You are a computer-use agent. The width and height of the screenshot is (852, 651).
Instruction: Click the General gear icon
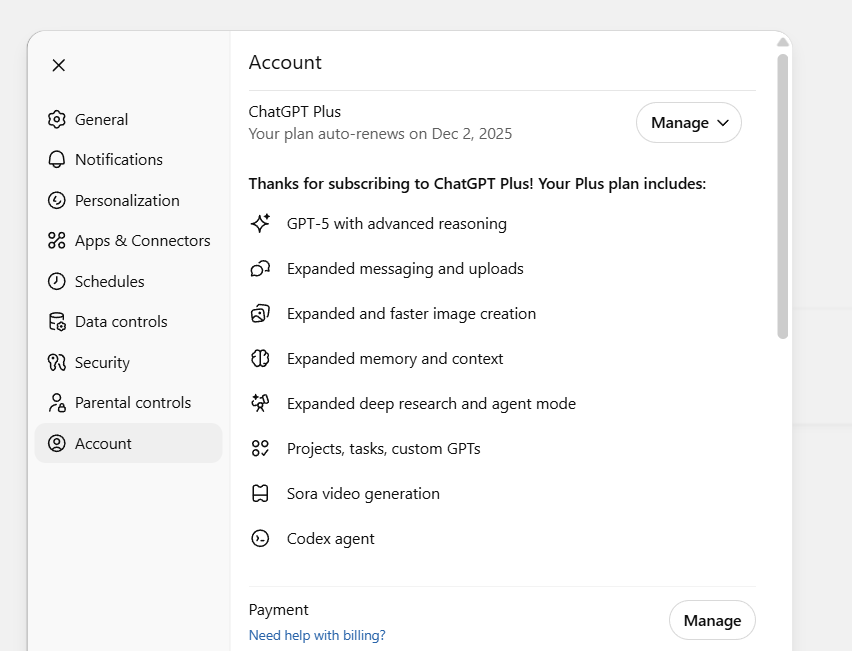click(x=57, y=120)
